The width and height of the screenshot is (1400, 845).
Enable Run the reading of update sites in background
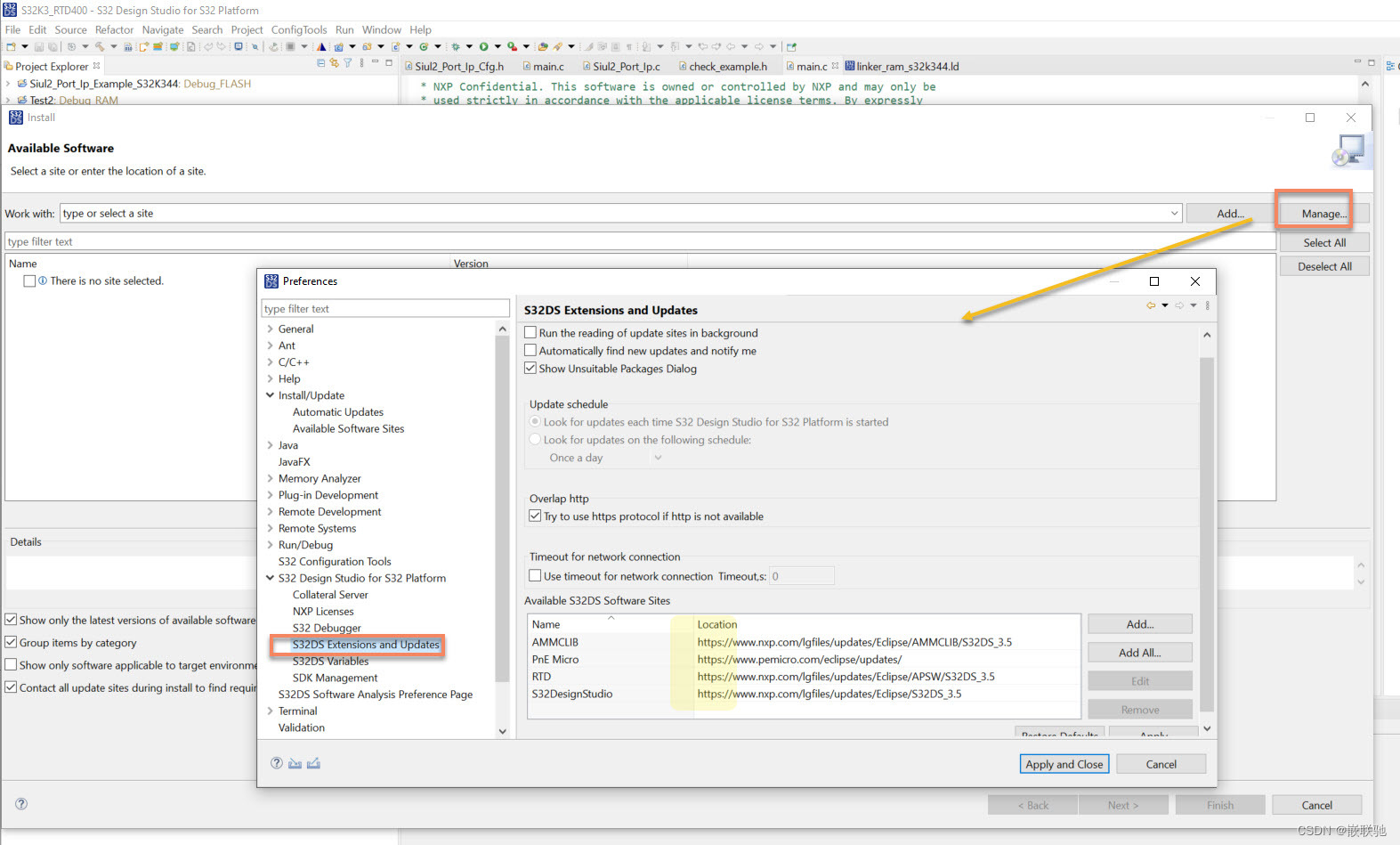pyautogui.click(x=530, y=332)
